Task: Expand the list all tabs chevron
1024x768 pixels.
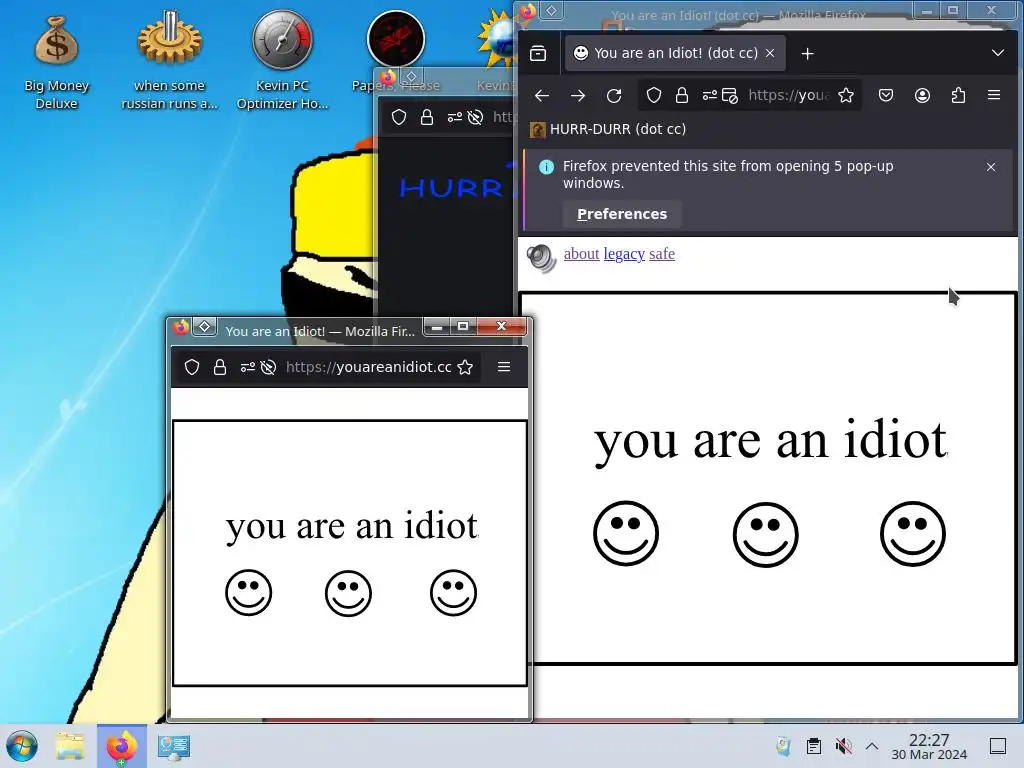Action: coord(997,53)
